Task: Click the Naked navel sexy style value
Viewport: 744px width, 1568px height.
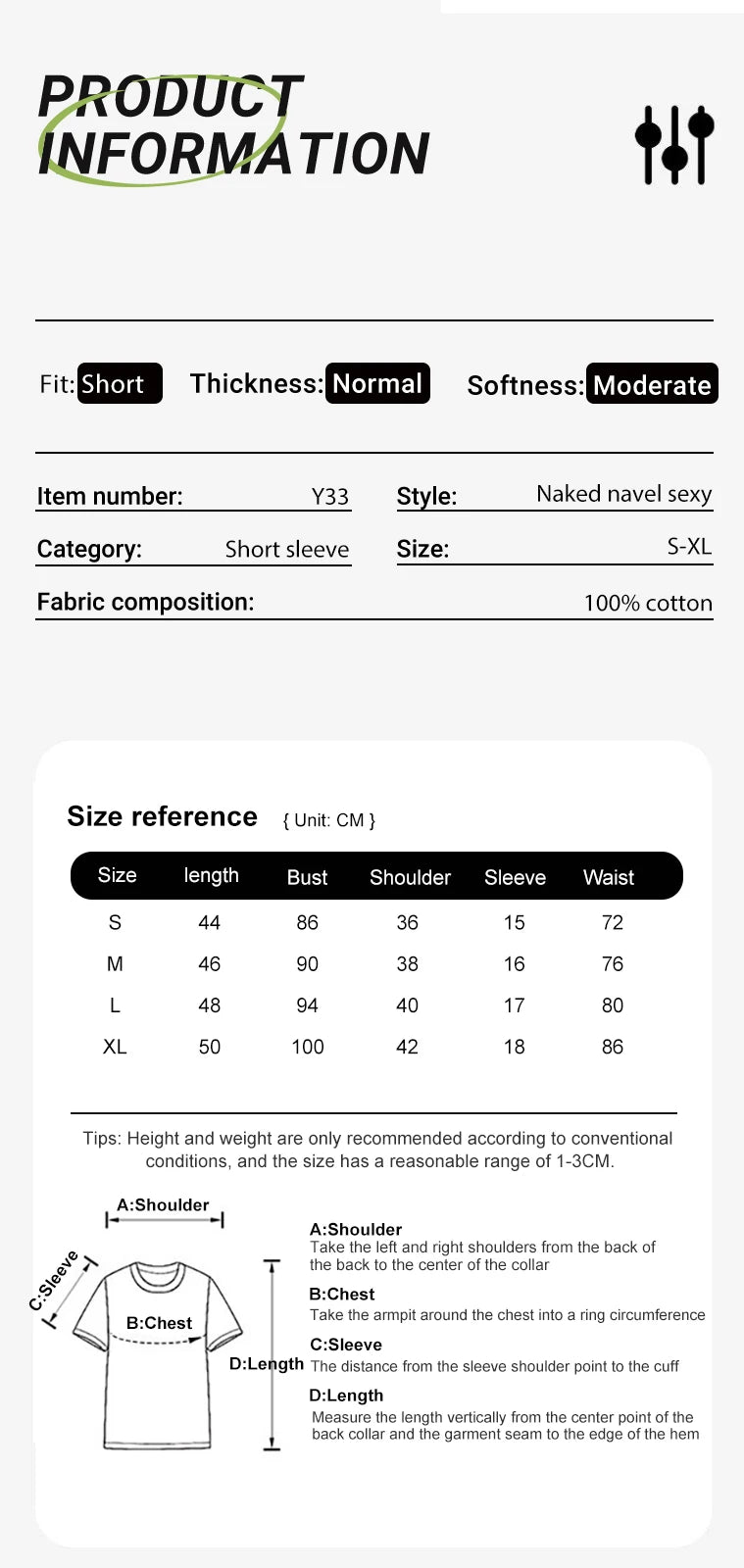Action: click(x=623, y=494)
